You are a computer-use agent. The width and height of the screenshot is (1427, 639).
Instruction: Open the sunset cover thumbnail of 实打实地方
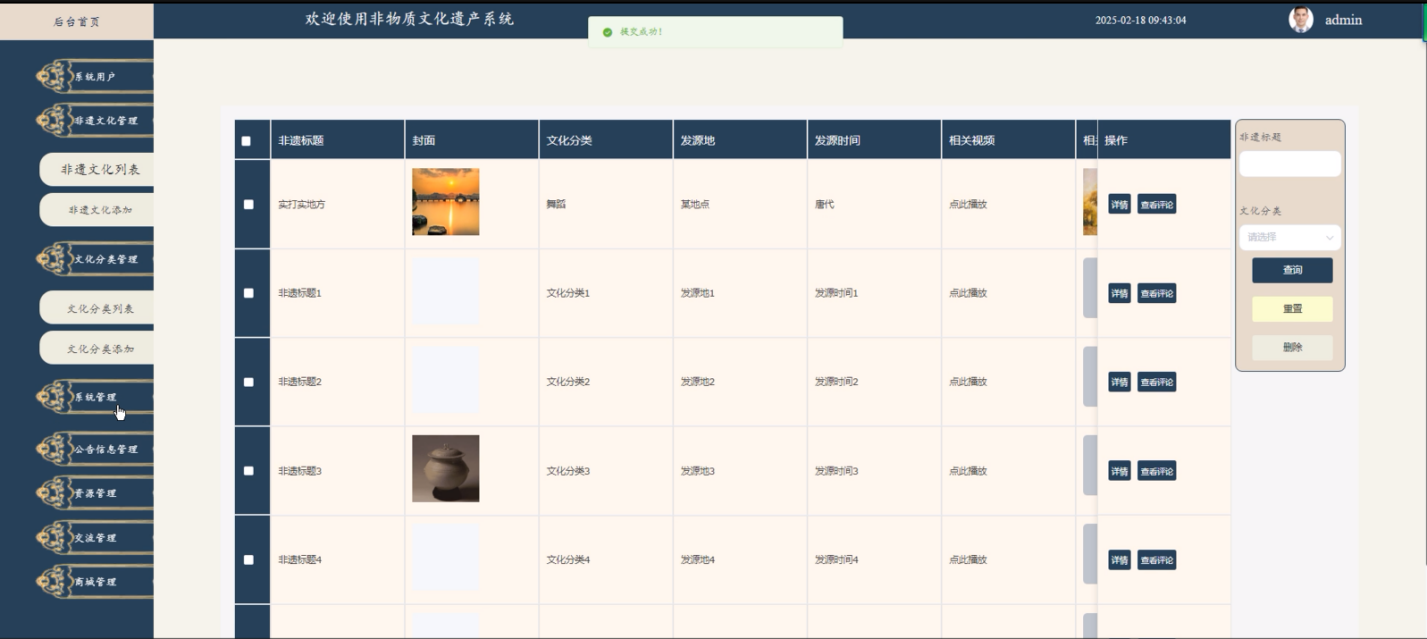[446, 202]
